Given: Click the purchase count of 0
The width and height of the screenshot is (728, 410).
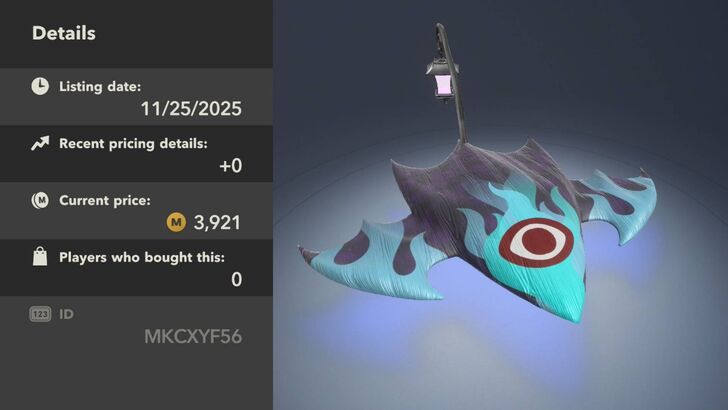Looking at the screenshot, I should coord(236,280).
